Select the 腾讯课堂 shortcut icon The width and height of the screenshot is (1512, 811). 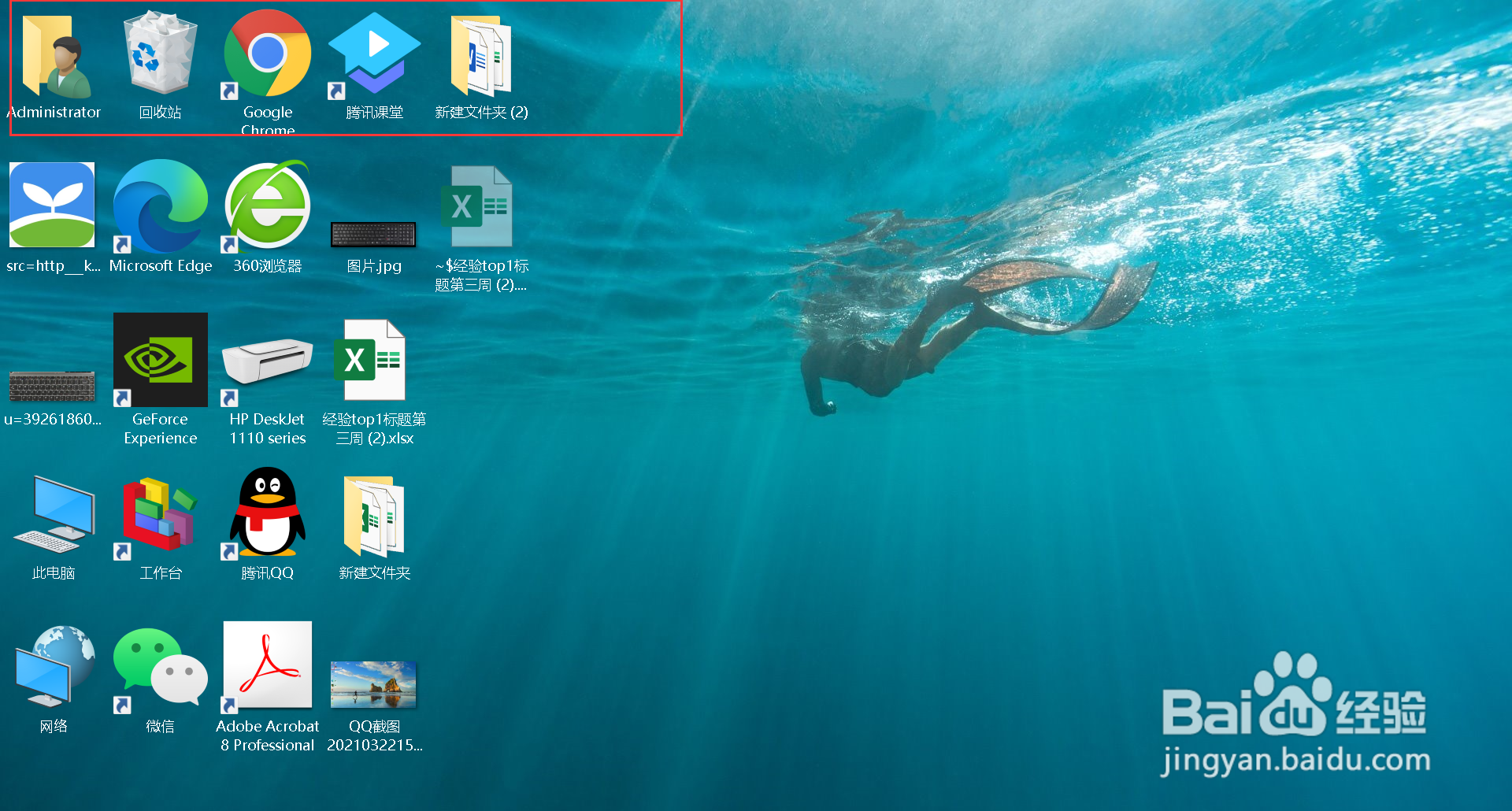(x=374, y=55)
